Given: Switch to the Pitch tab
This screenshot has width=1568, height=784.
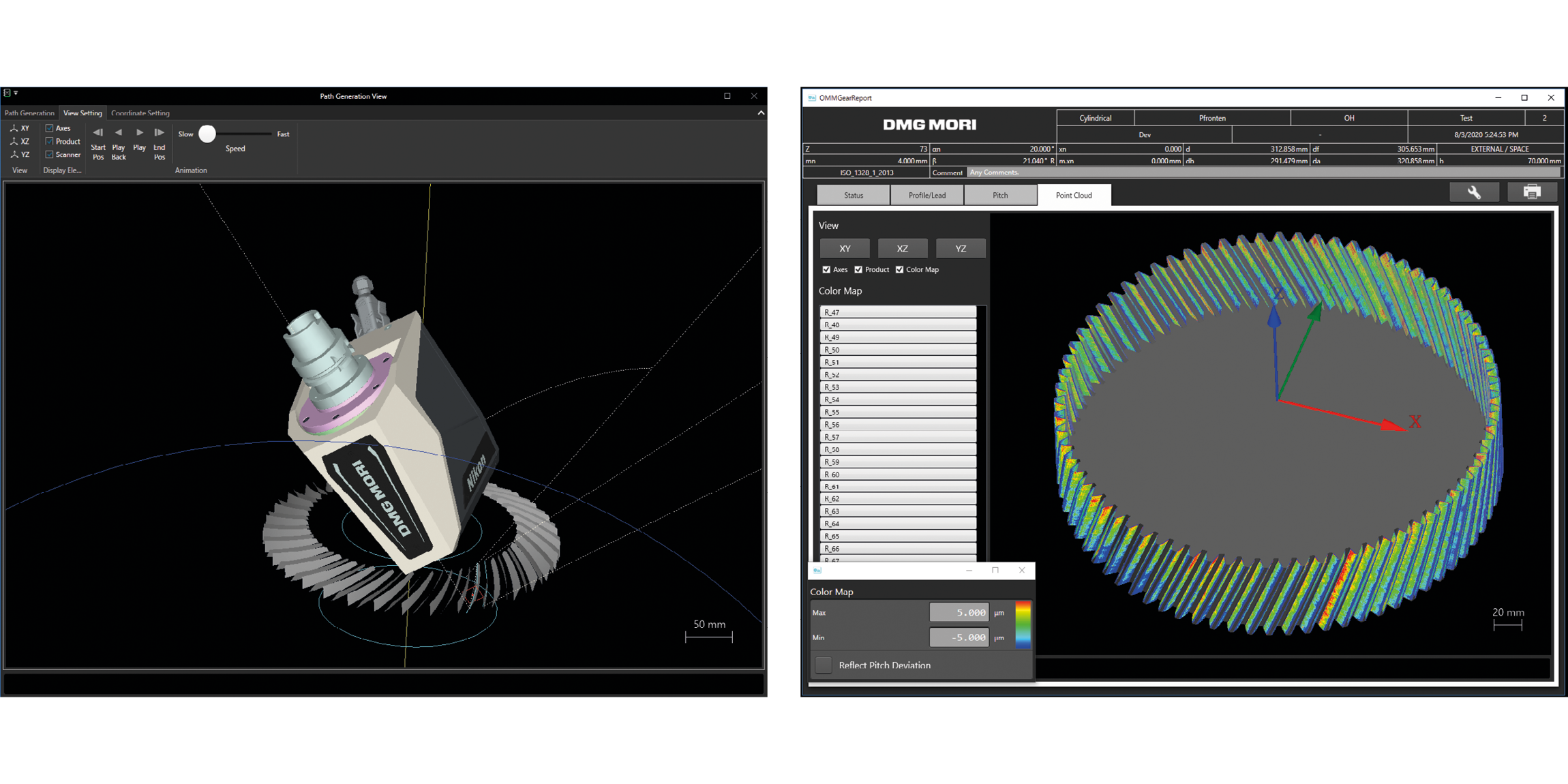Looking at the screenshot, I should click(x=1000, y=195).
